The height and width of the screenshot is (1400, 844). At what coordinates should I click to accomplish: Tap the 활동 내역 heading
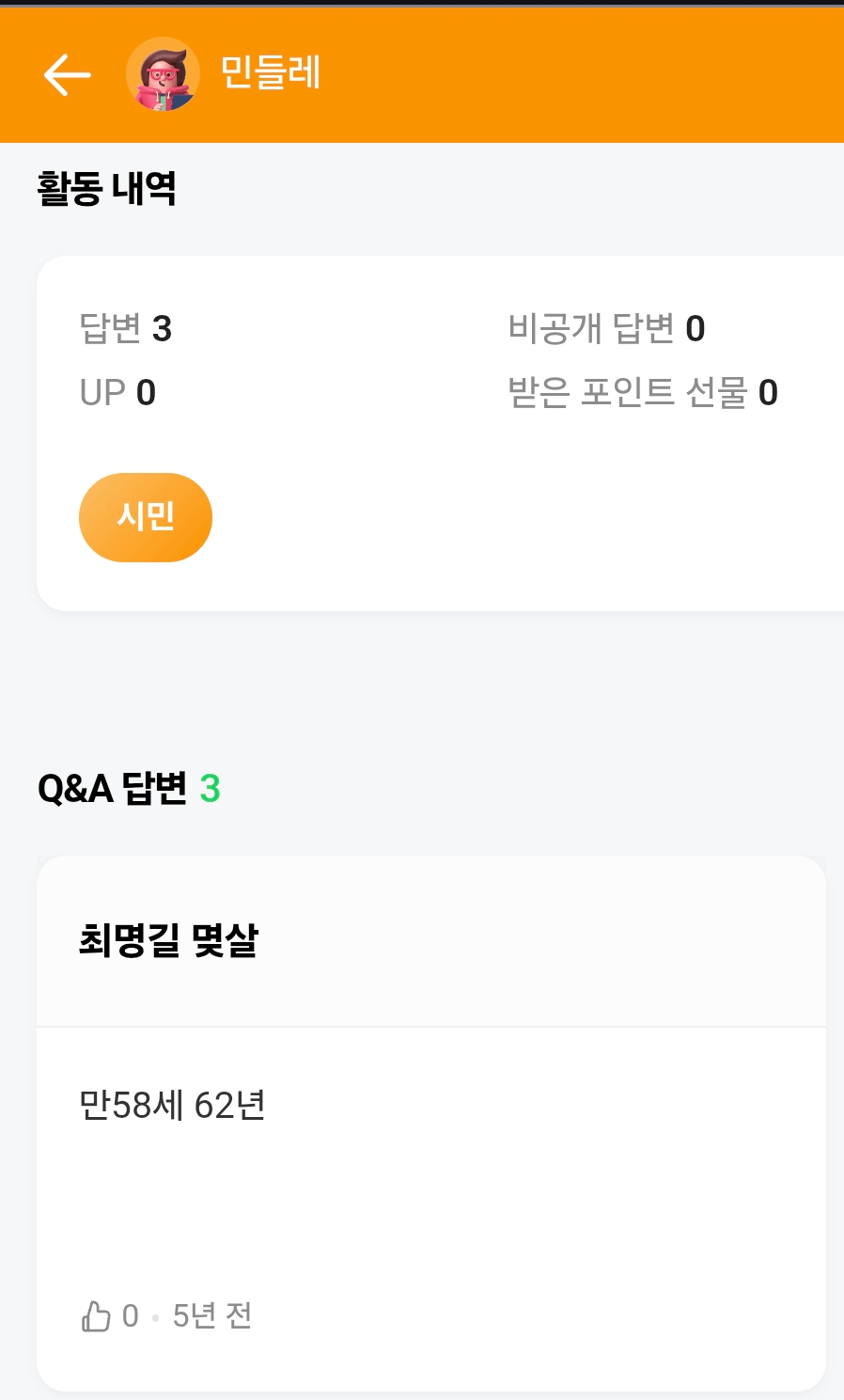(x=107, y=188)
